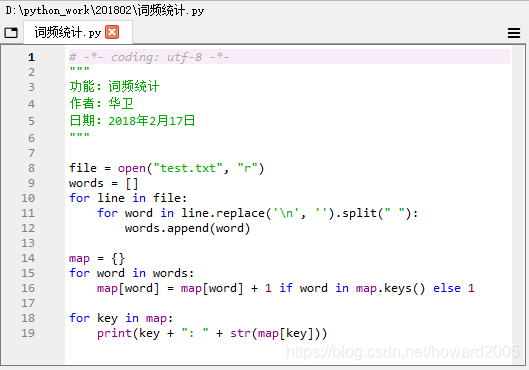Open the hamburger options menu of the editor
The height and width of the screenshot is (370, 529).
tap(513, 33)
